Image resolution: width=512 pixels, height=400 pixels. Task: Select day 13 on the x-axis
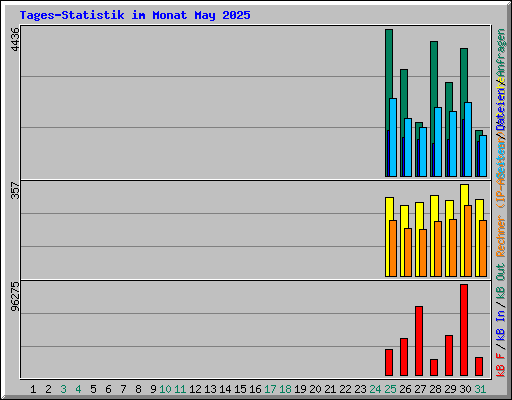pos(210,389)
